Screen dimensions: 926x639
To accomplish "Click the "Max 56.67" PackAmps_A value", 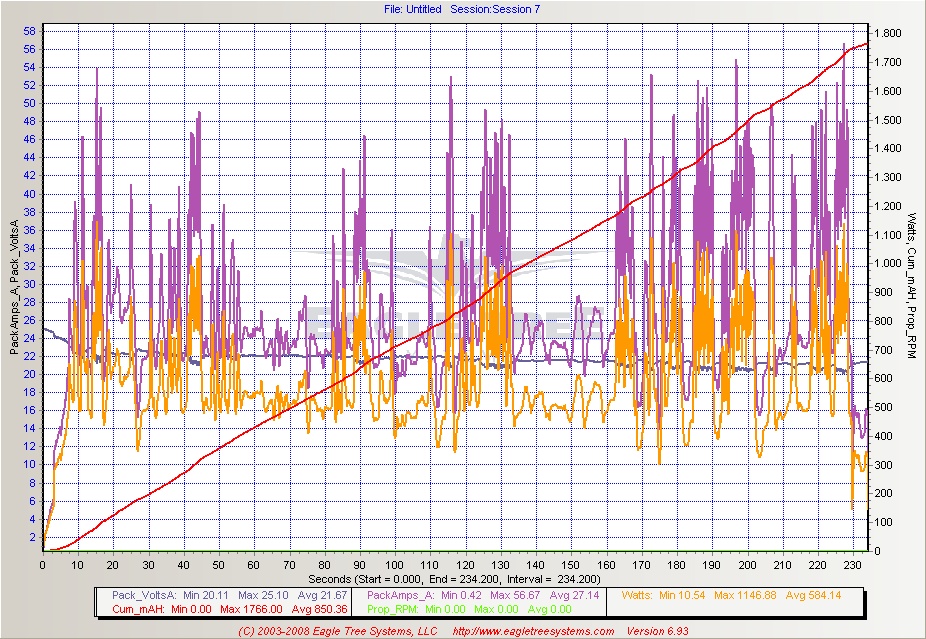I will pyautogui.click(x=516, y=595).
